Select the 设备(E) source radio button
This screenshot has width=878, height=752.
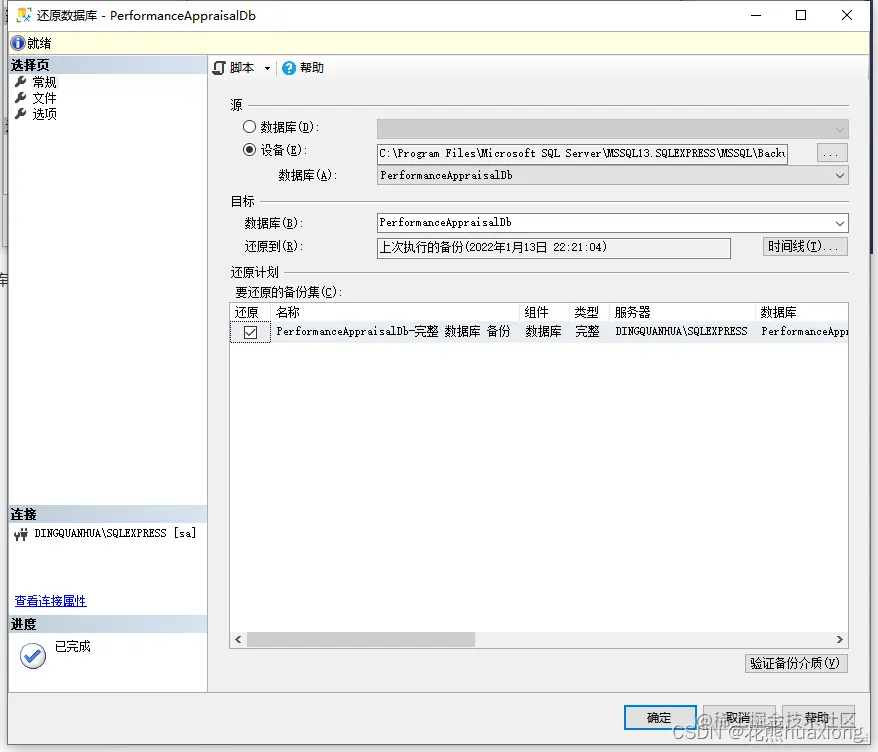click(x=249, y=150)
